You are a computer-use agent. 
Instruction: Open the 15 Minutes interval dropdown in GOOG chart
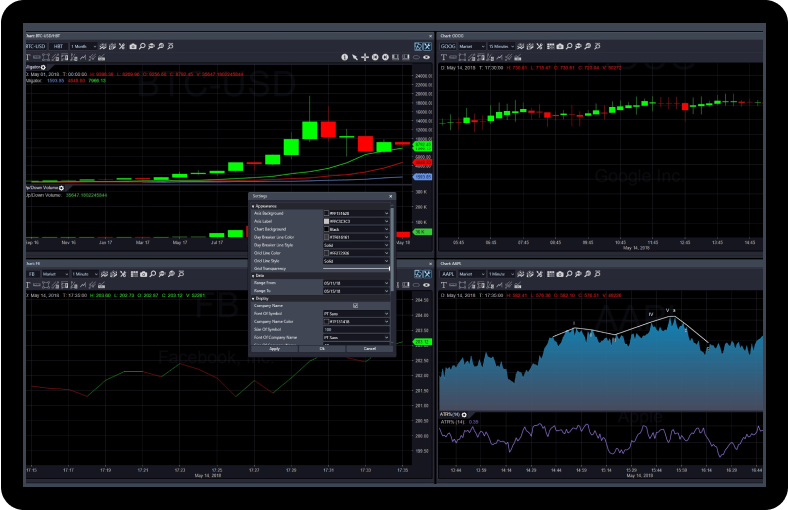pos(503,46)
